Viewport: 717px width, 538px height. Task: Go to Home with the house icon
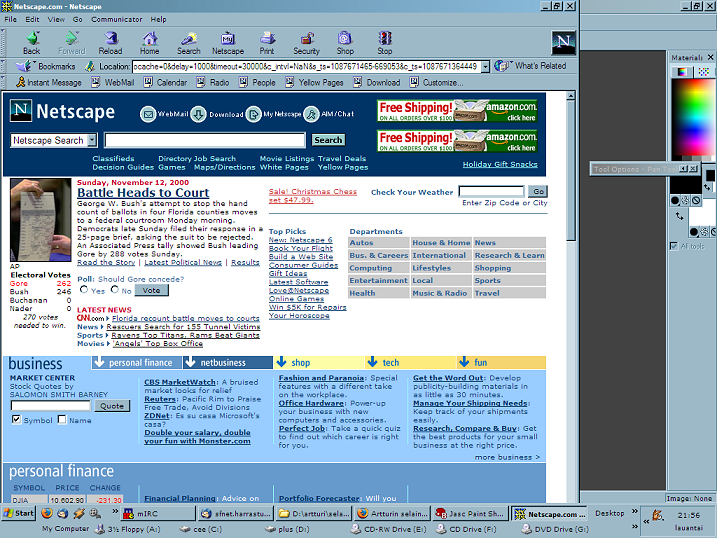[150, 43]
